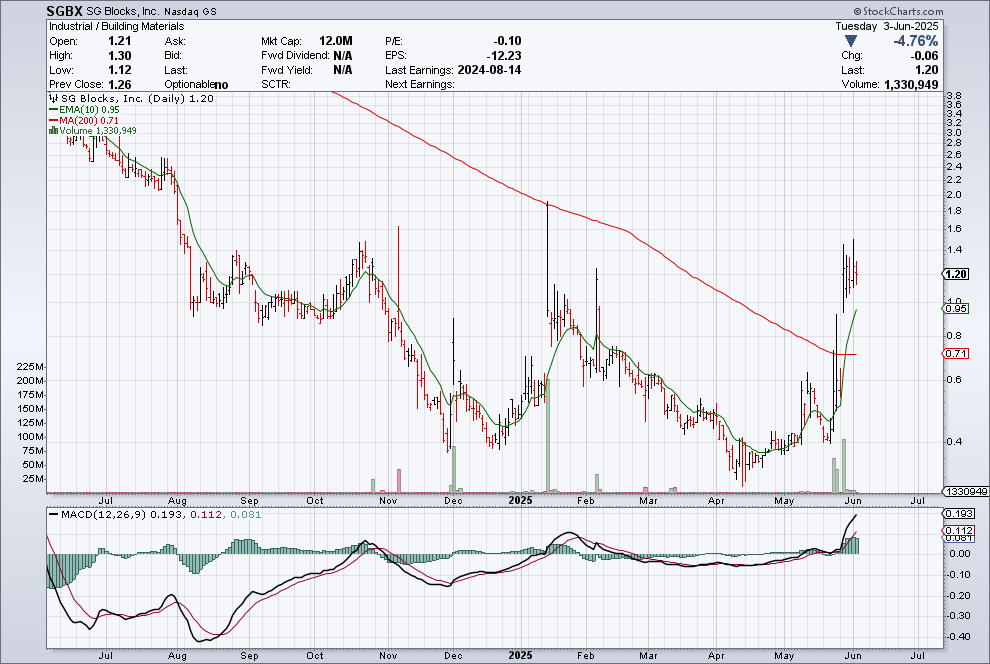Click the MACD legend value 0.193
Viewport: 990px width, 664px height.
click(x=165, y=514)
